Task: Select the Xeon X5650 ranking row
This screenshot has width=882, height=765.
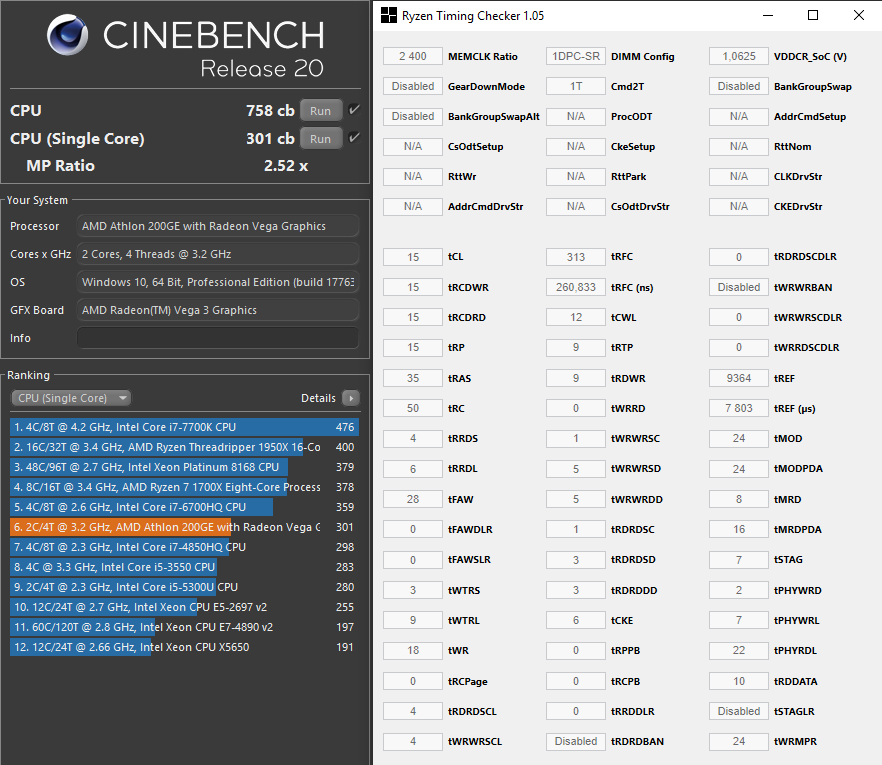Action: pos(184,647)
